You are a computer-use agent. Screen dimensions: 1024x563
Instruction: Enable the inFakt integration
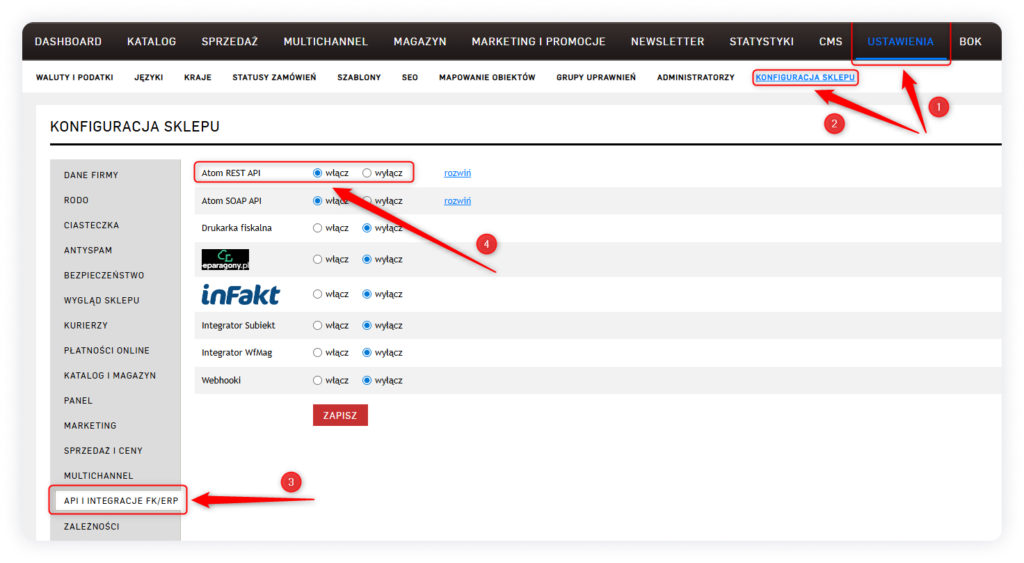point(318,294)
